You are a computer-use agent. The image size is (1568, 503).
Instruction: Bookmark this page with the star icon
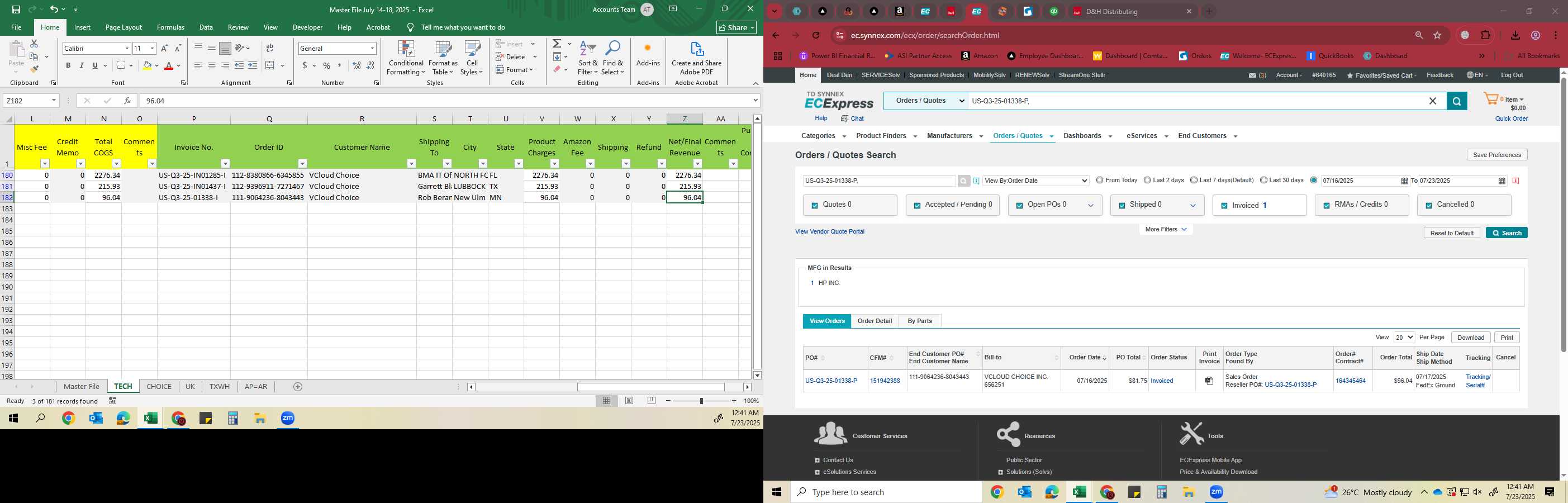point(1438,35)
